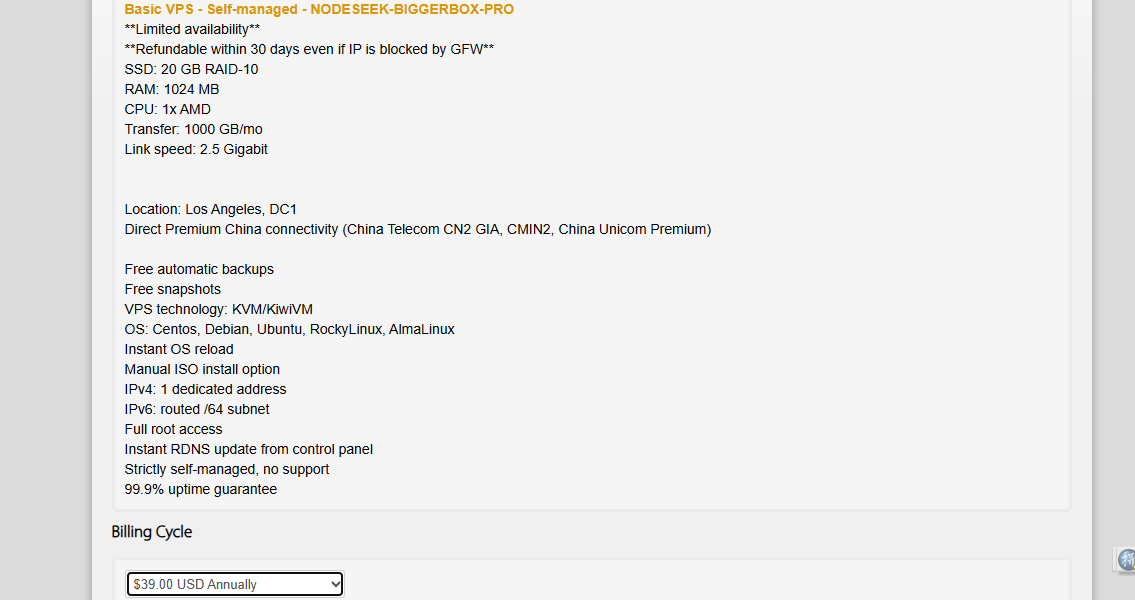Click the Link speed: 2.5 Gigabit line
The width and height of the screenshot is (1135, 600).
click(196, 149)
